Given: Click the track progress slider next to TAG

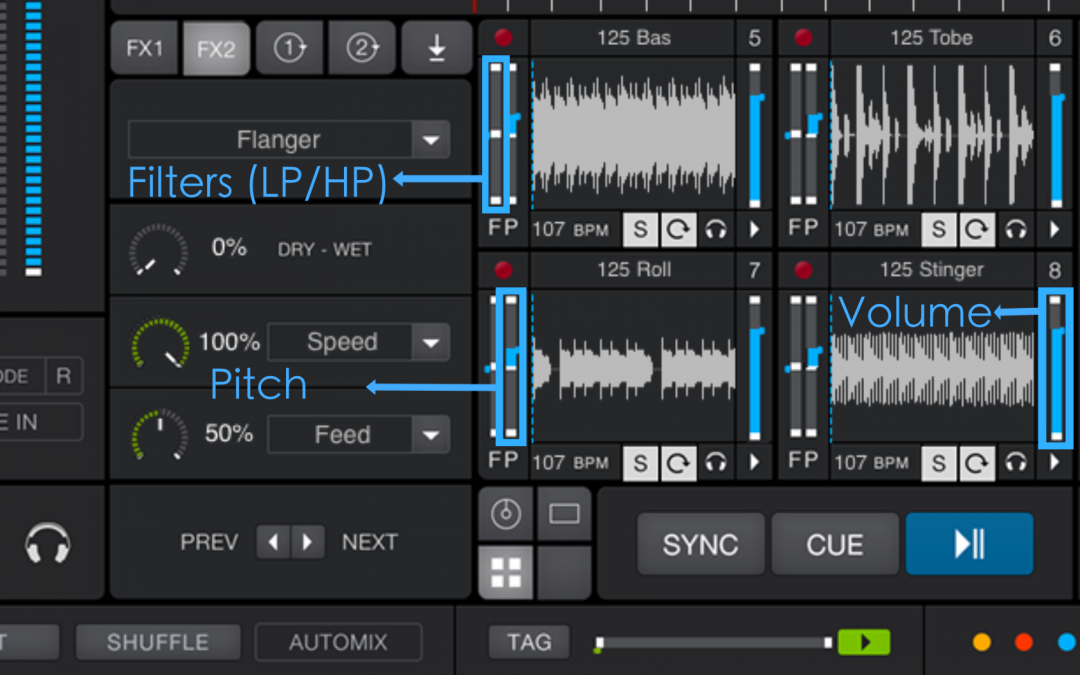Looking at the screenshot, I should click(x=712, y=643).
